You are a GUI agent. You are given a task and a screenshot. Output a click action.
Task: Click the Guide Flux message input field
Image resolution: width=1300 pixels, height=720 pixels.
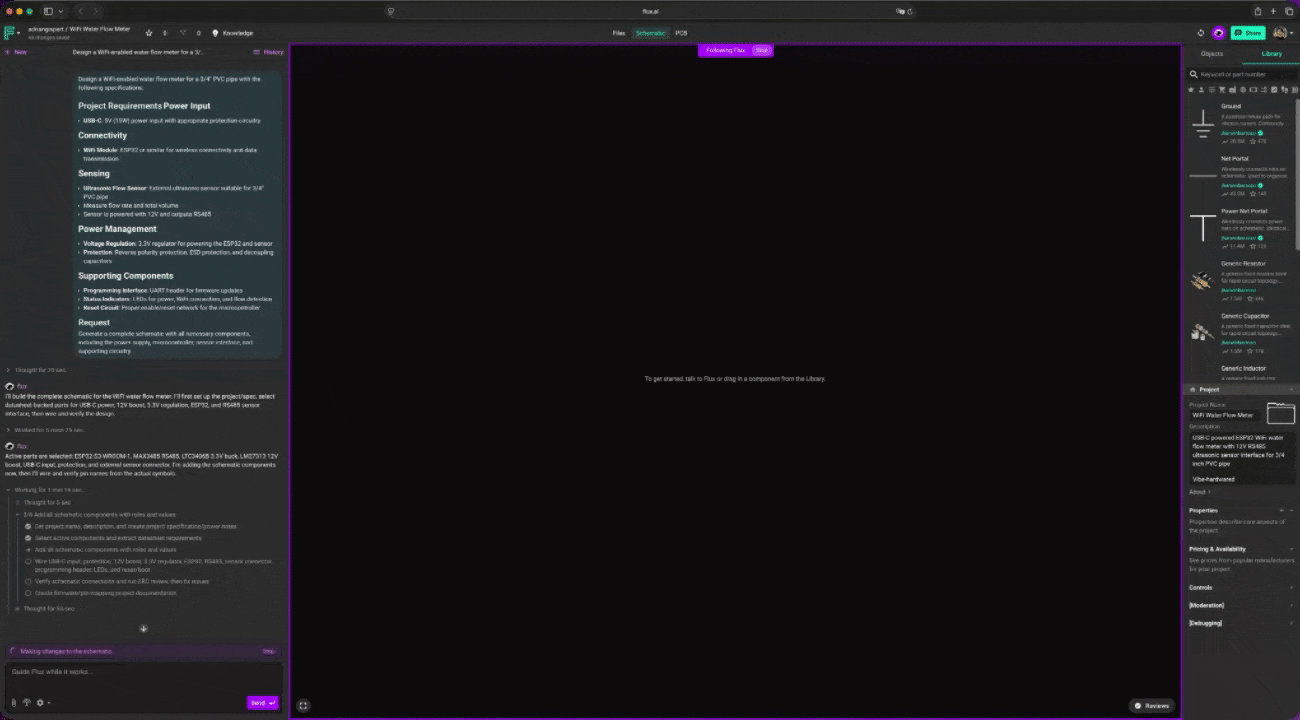point(143,672)
